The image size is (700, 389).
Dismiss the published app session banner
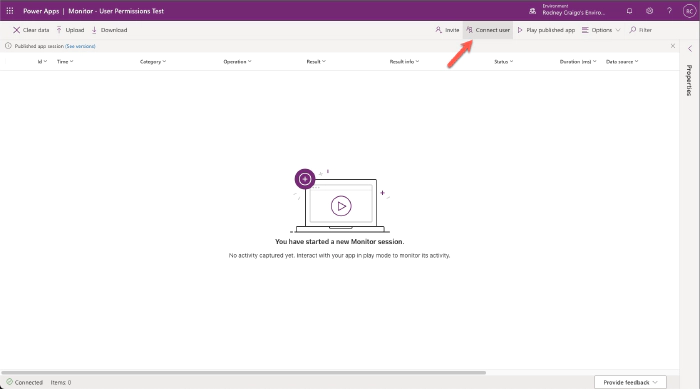tap(673, 46)
